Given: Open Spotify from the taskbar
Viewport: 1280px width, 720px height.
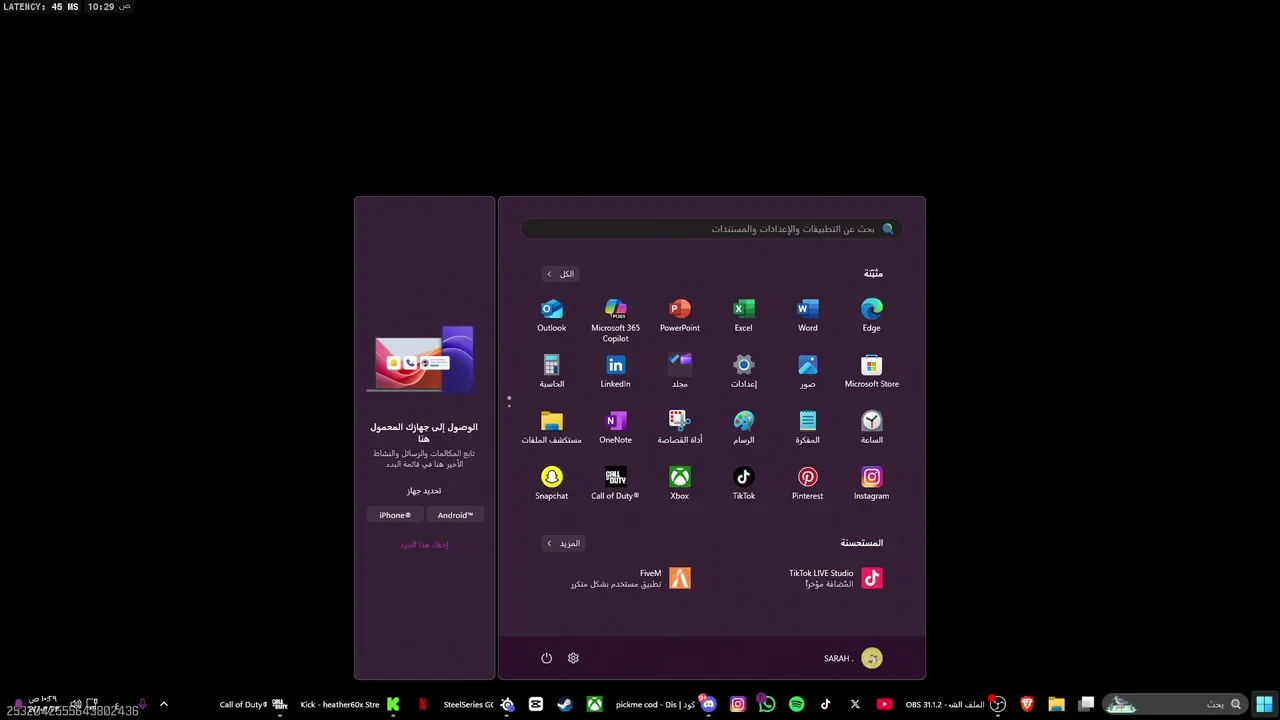Looking at the screenshot, I should 796,704.
